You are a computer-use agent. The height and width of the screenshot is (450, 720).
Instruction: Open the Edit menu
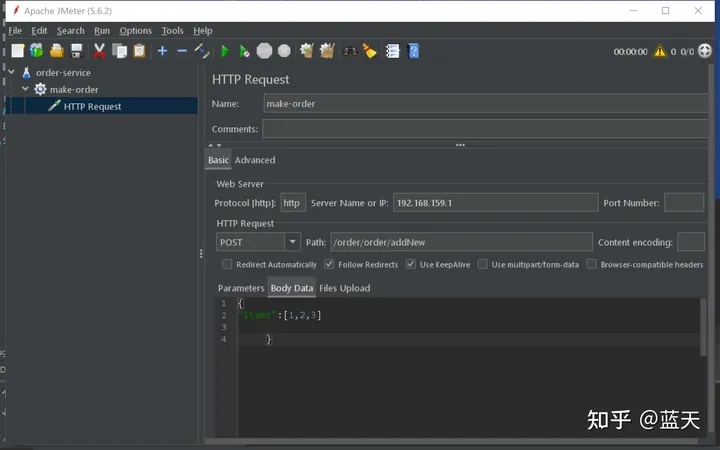pos(39,31)
